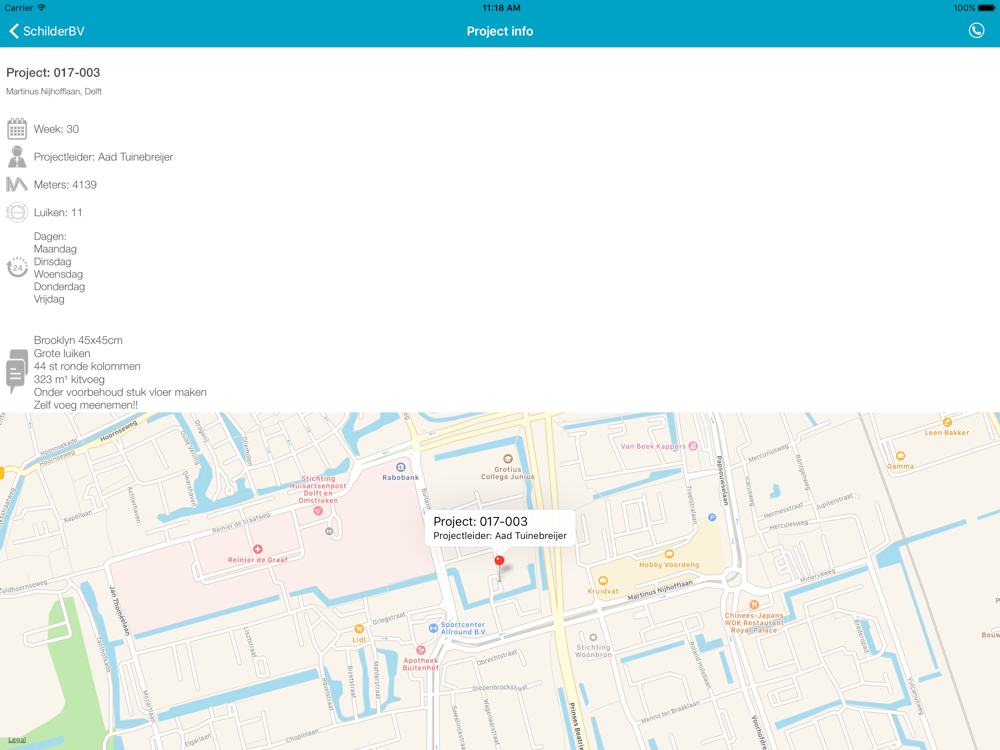Tap the calendar week icon
This screenshot has width=1000, height=750.
point(17,129)
